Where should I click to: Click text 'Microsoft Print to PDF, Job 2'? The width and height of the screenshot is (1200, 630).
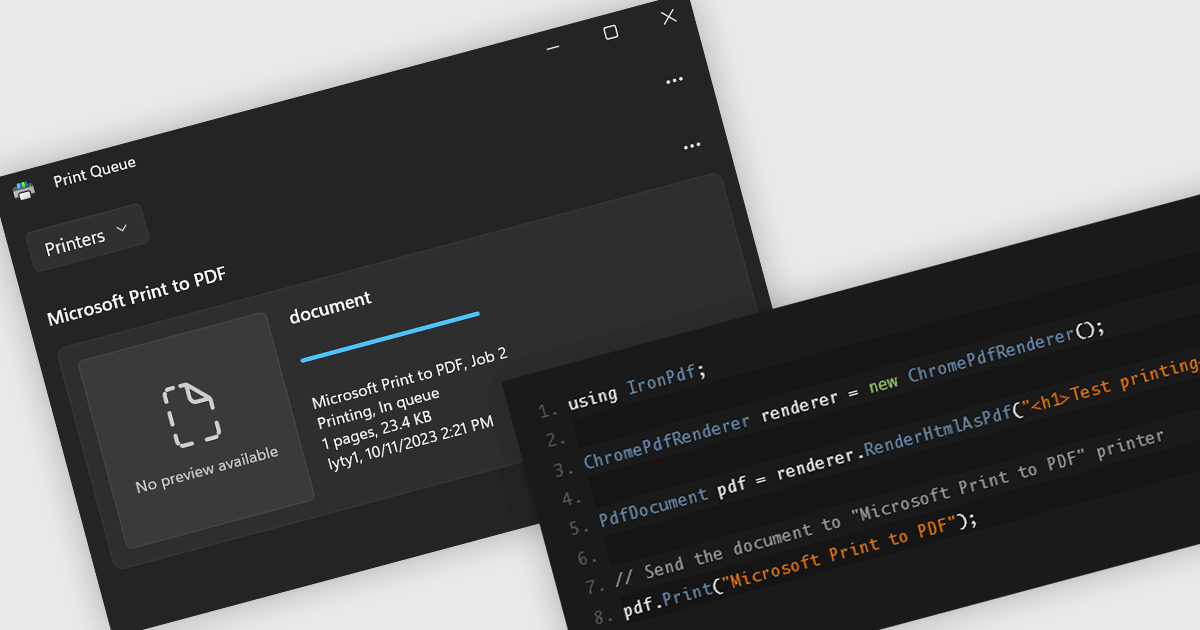pos(410,378)
